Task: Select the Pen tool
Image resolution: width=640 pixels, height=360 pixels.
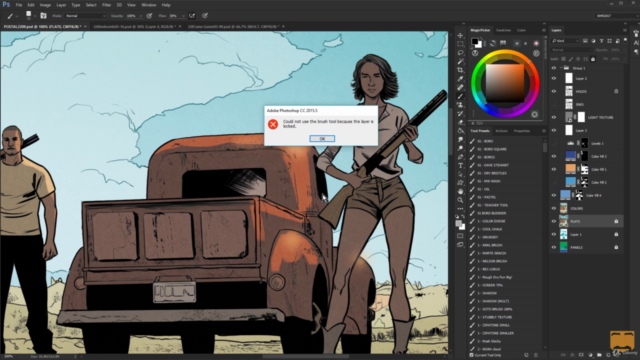Action: 460,157
